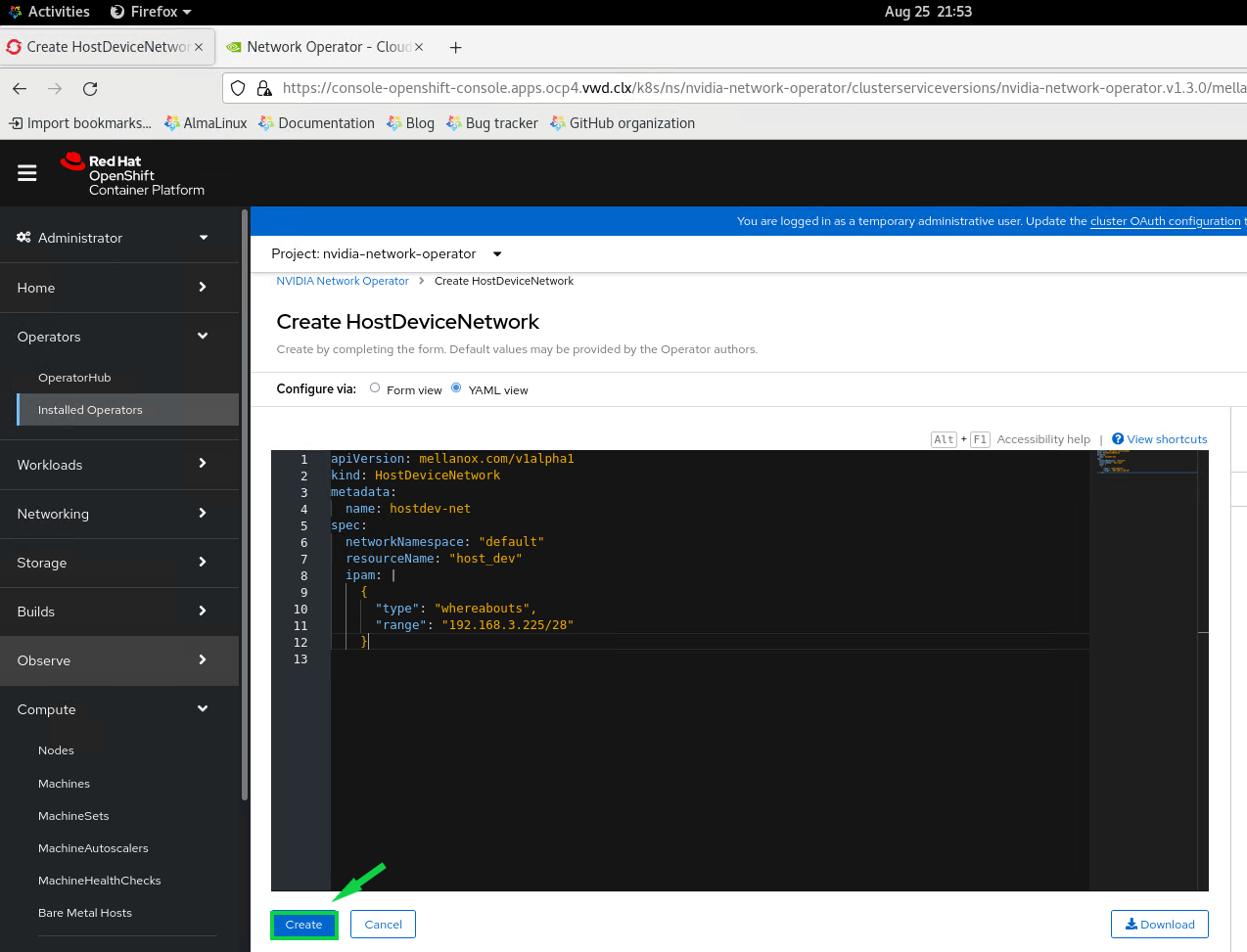Click the Administrator perspective gear icon

pos(23,238)
